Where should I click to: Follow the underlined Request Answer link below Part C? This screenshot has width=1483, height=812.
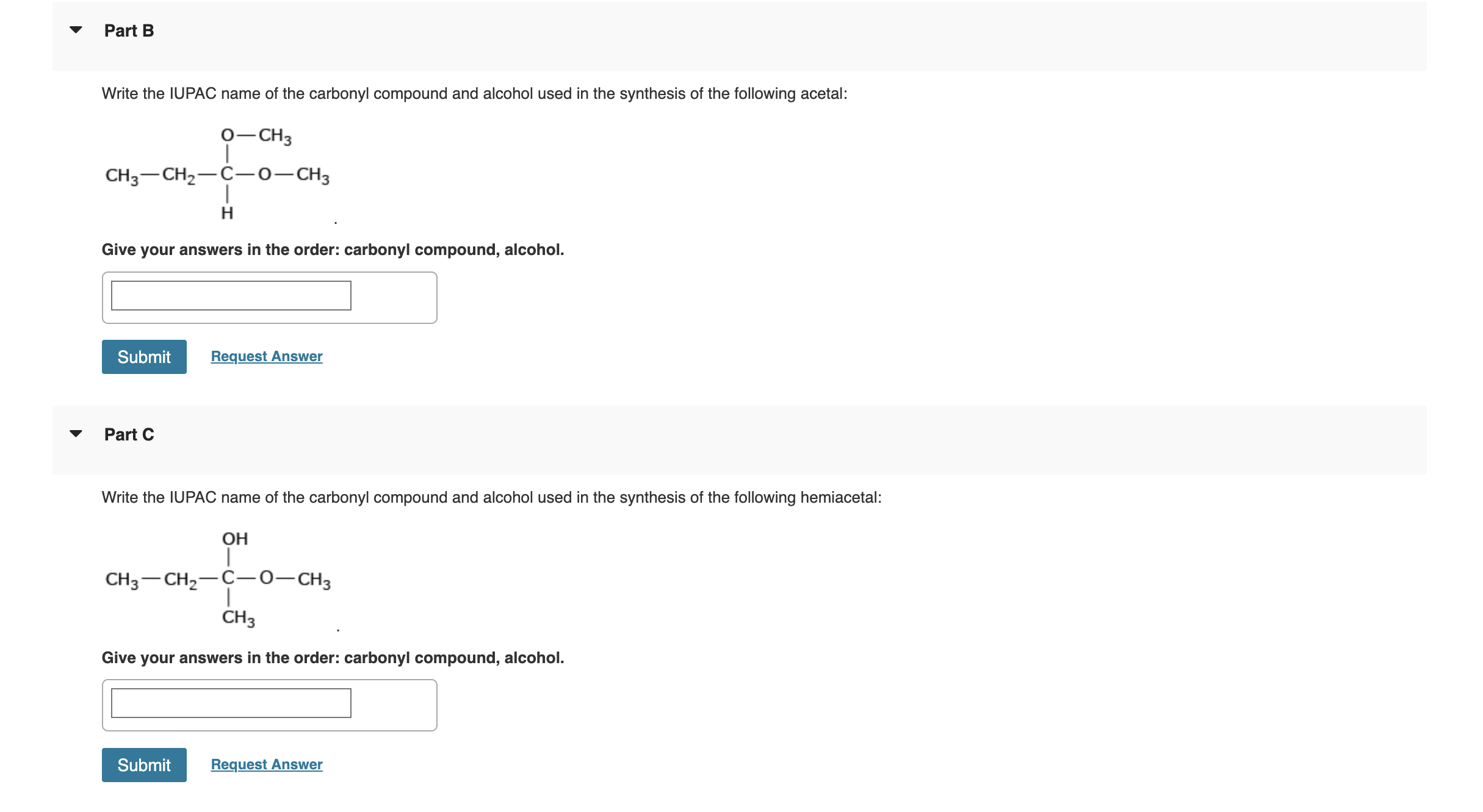click(x=265, y=764)
